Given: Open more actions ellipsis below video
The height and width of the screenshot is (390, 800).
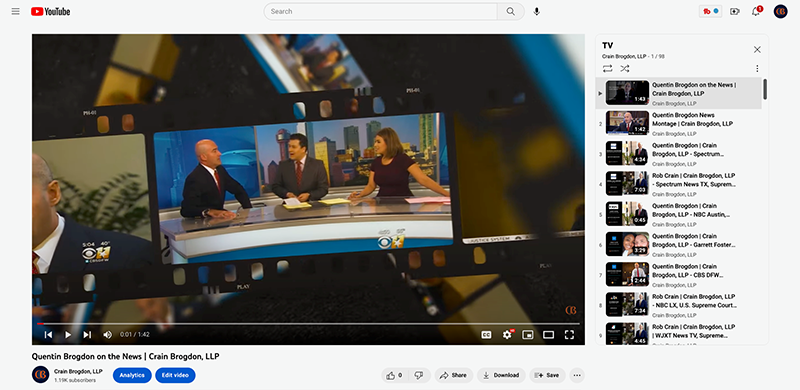Looking at the screenshot, I should click(x=577, y=375).
